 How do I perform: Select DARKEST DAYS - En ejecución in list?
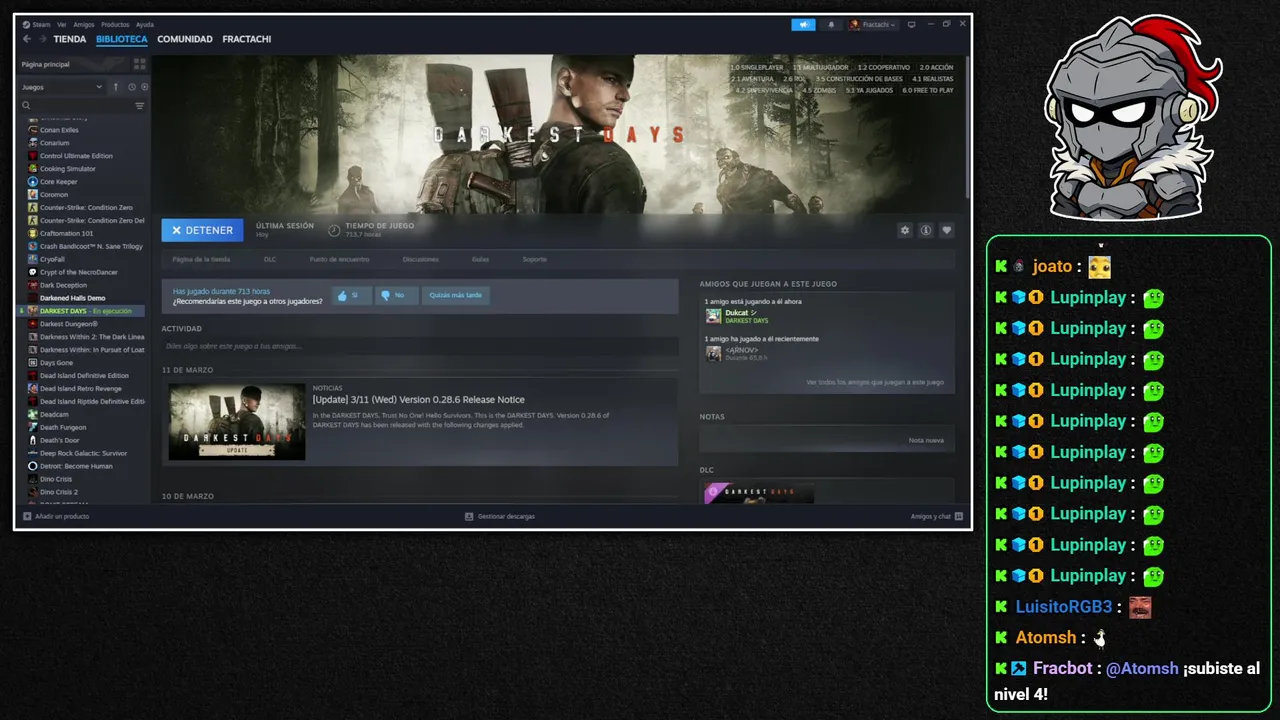pos(82,311)
